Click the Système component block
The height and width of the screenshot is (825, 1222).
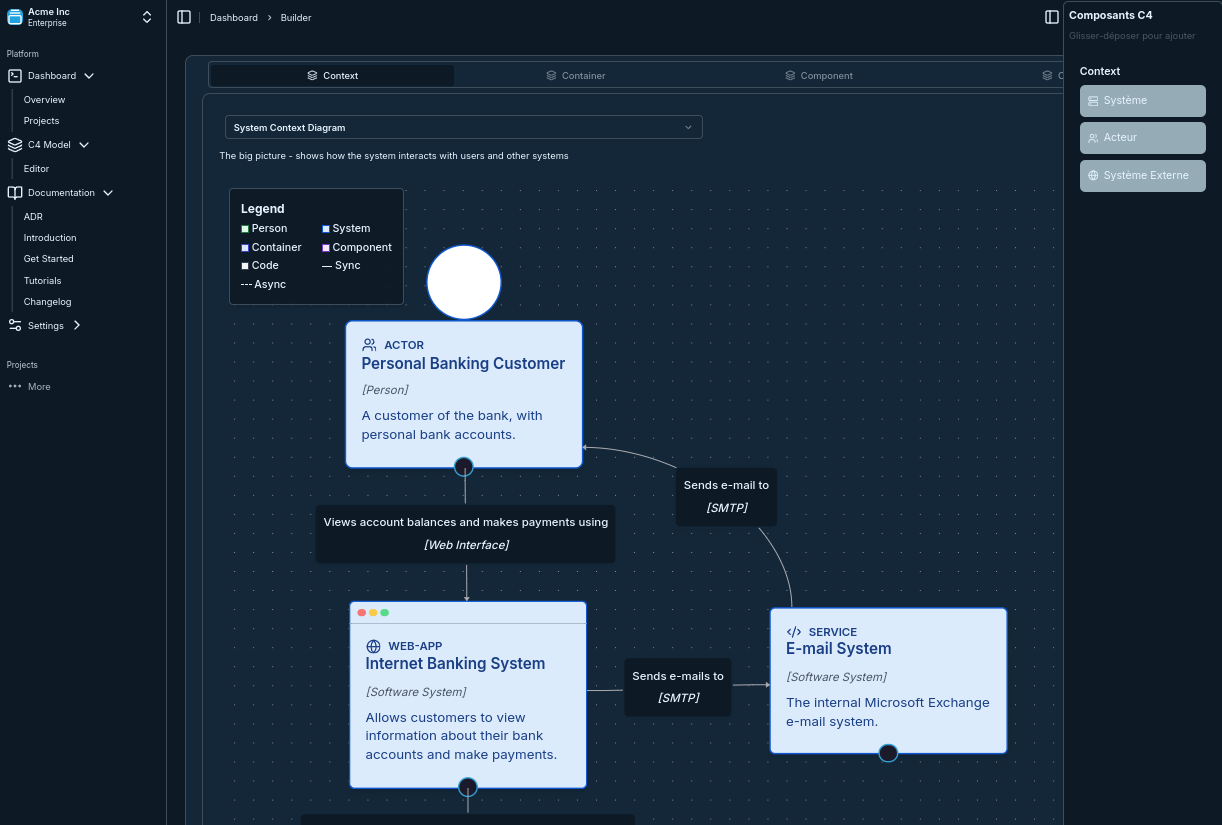[1142, 101]
